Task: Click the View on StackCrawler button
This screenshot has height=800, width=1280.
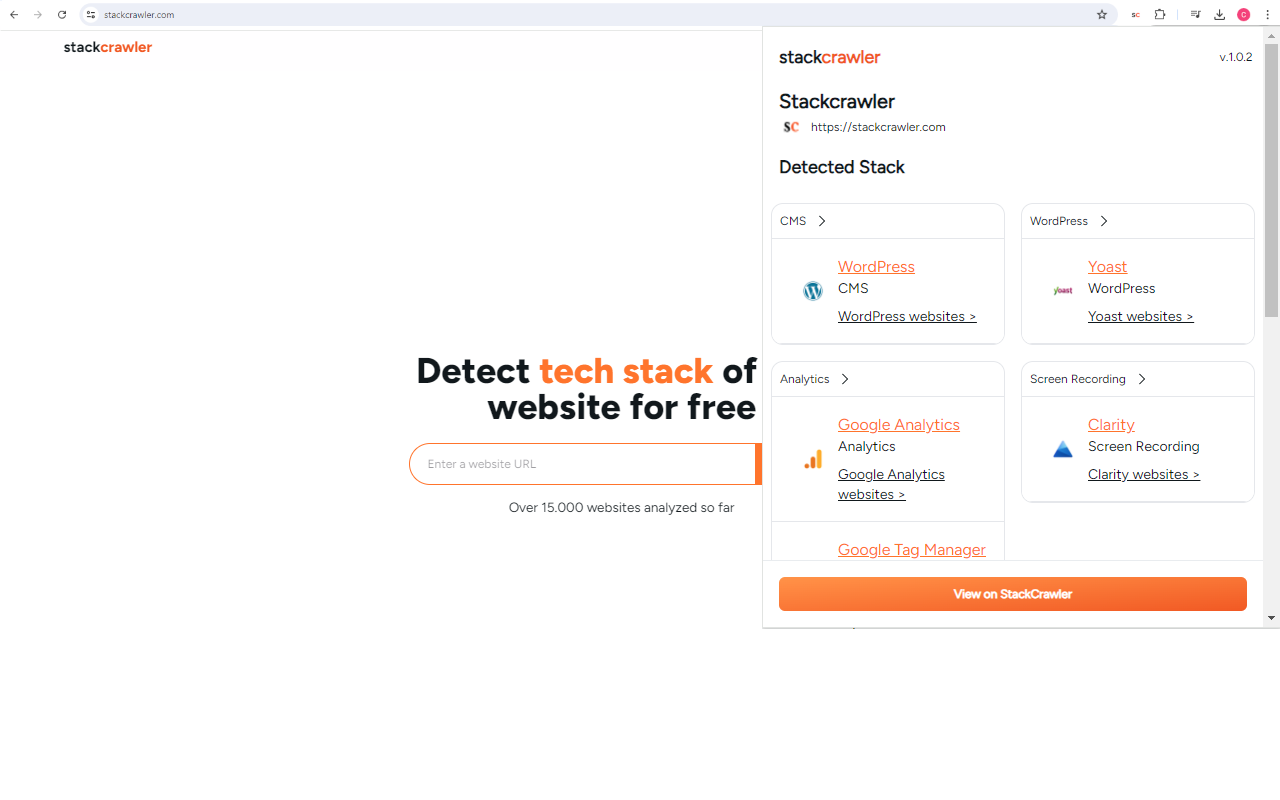Action: click(1013, 594)
